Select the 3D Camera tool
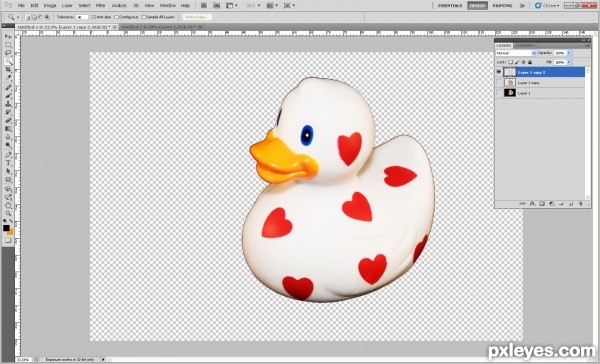The height and width of the screenshot is (364, 600). coord(8,198)
